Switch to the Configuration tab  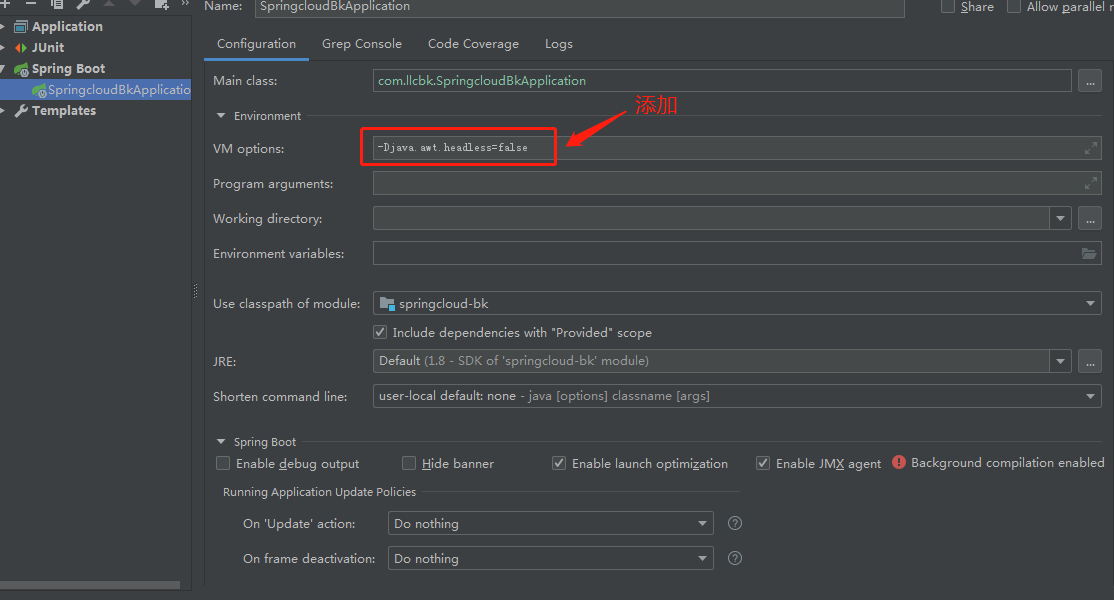(x=256, y=44)
